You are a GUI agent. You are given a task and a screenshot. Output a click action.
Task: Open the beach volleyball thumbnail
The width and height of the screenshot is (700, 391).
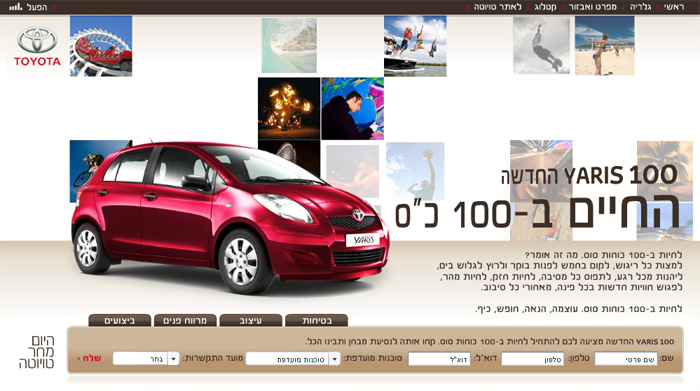tap(604, 46)
